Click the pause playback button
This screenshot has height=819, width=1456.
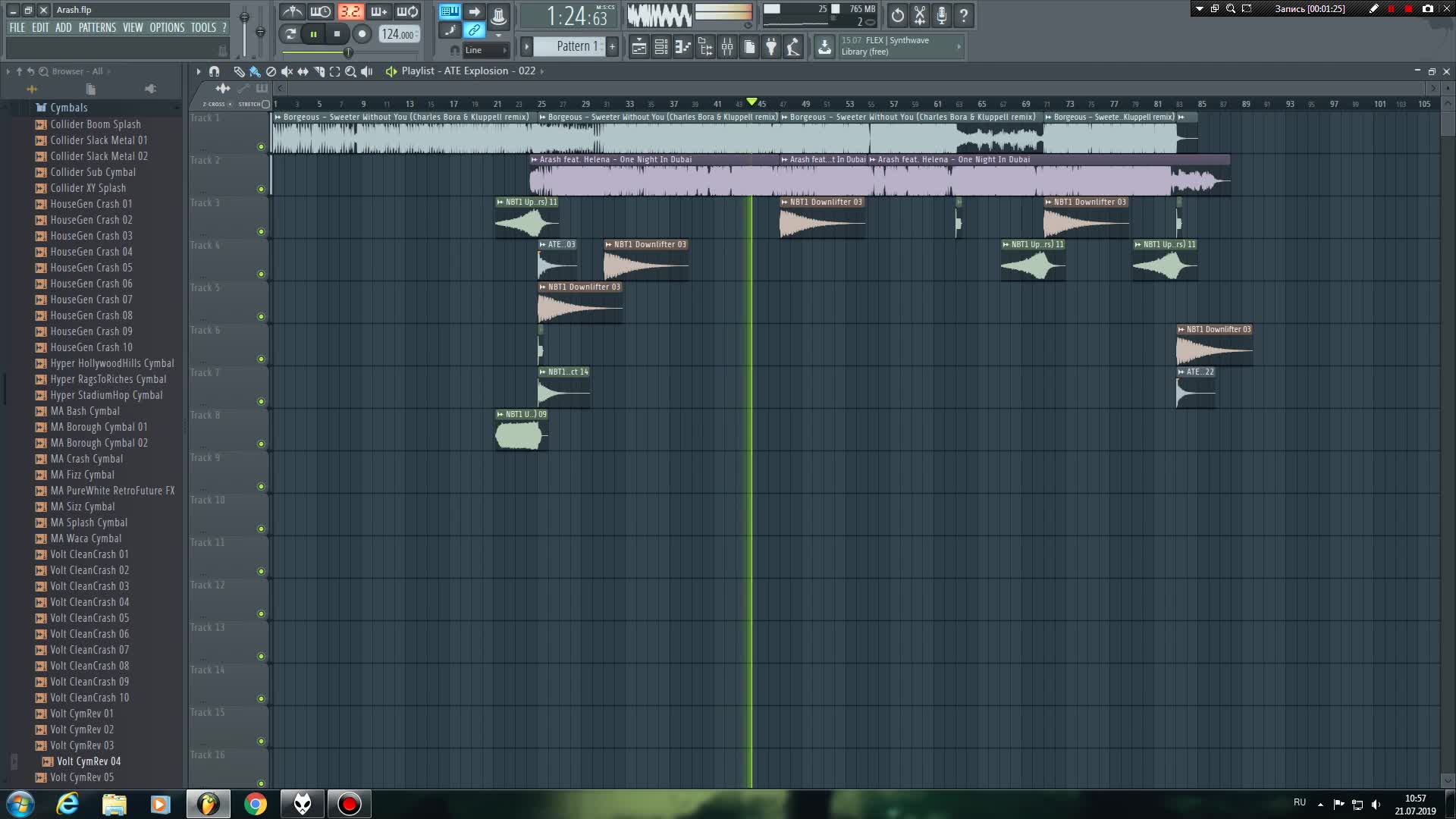click(313, 33)
